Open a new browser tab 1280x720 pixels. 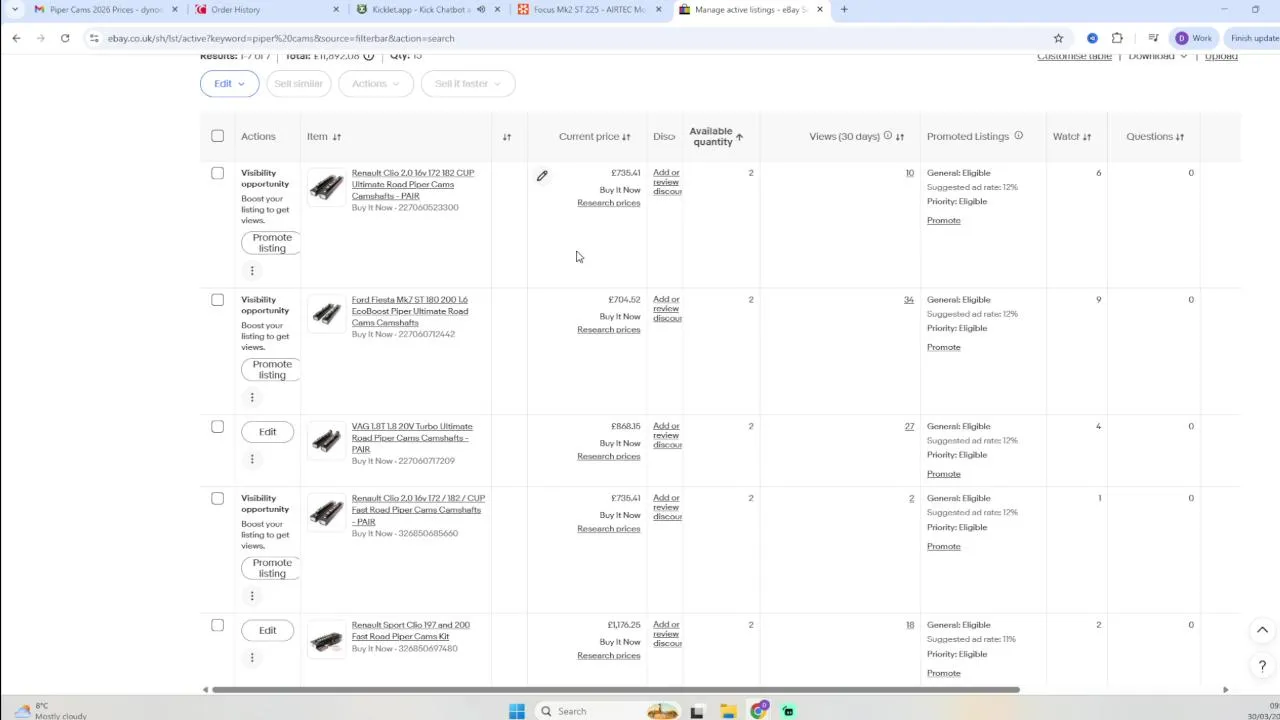844,9
